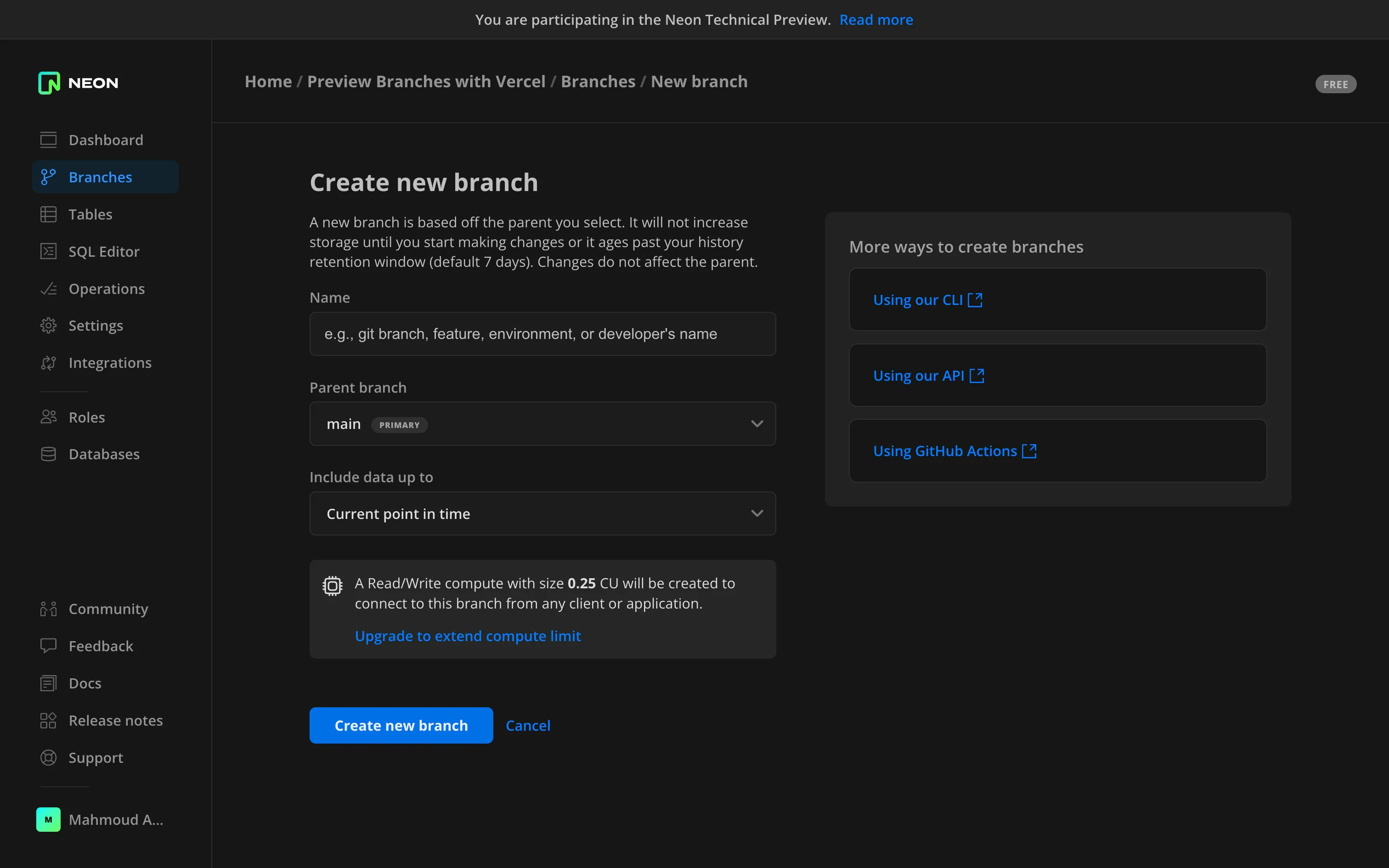
Task: Click New branch breadcrumb text
Action: (699, 82)
